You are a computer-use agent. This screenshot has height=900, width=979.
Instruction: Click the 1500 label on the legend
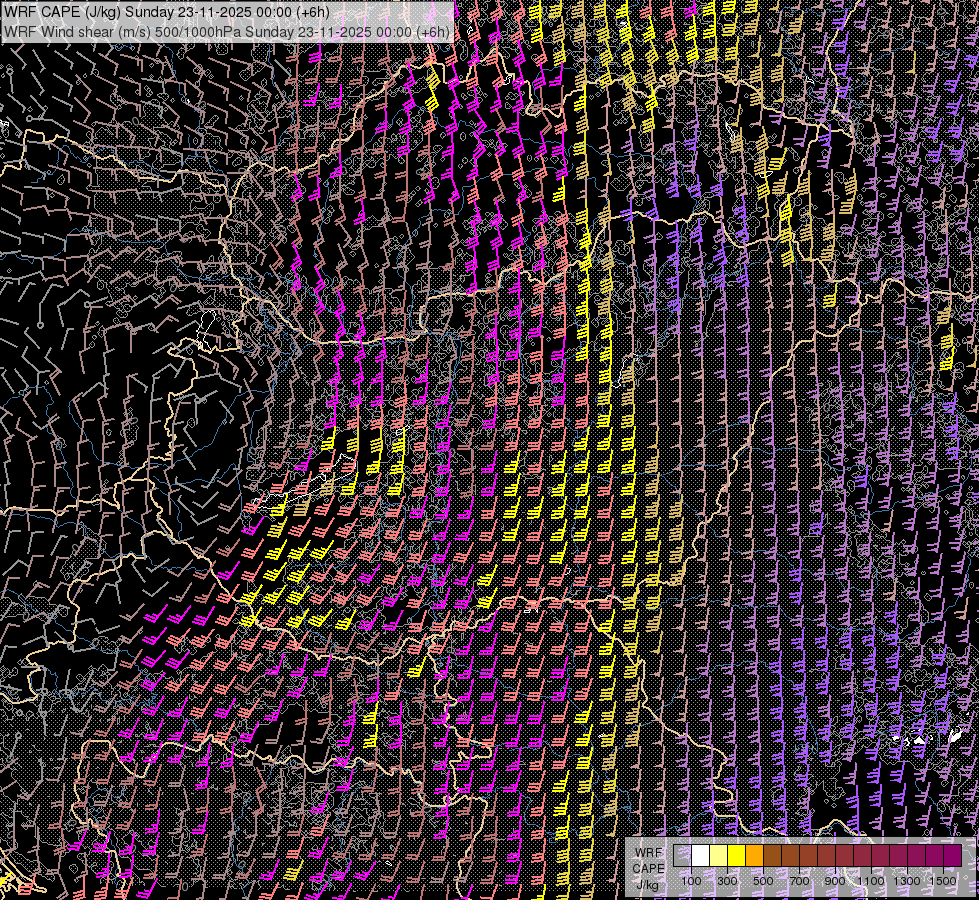click(943, 881)
